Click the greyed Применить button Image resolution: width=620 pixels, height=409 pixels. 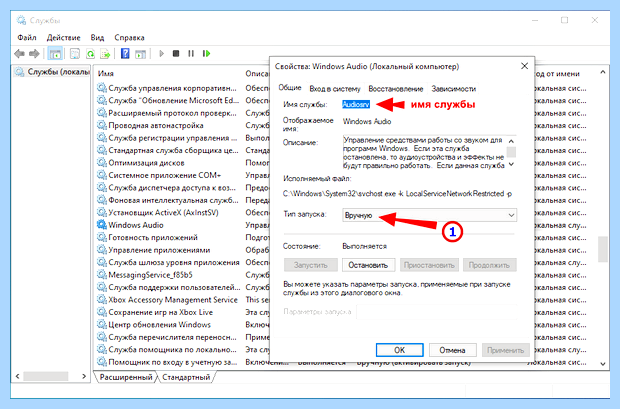point(505,350)
